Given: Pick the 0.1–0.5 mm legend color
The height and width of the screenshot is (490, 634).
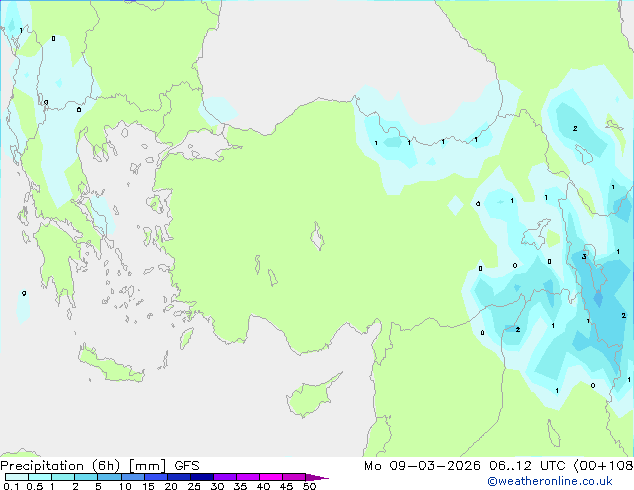Looking at the screenshot, I should pos(17,477).
